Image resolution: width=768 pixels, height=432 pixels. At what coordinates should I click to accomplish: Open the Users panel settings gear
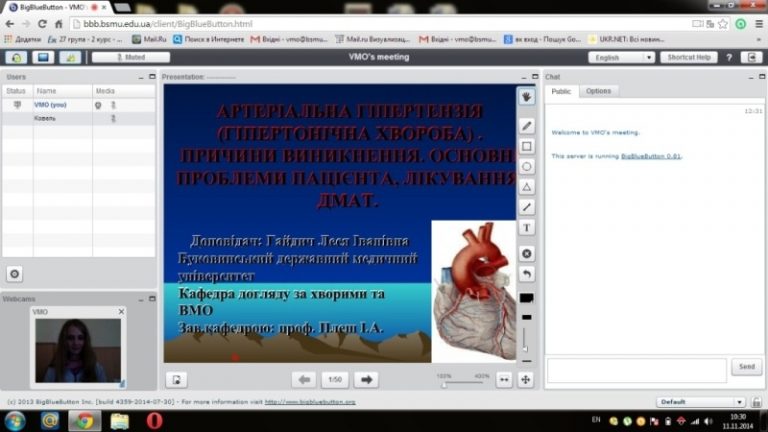pyautogui.click(x=15, y=274)
